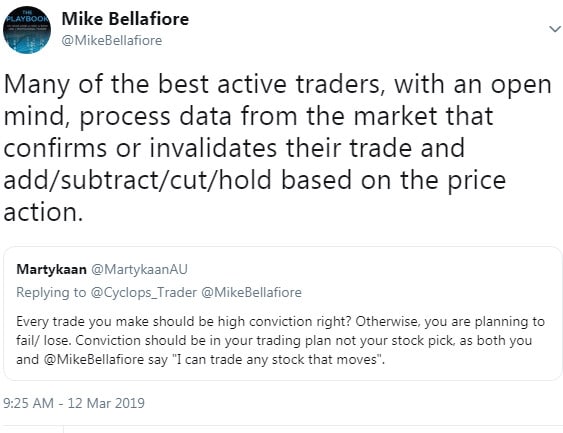Click the @MartykaanAU handle
This screenshot has height=433, width=563.
click(139, 269)
